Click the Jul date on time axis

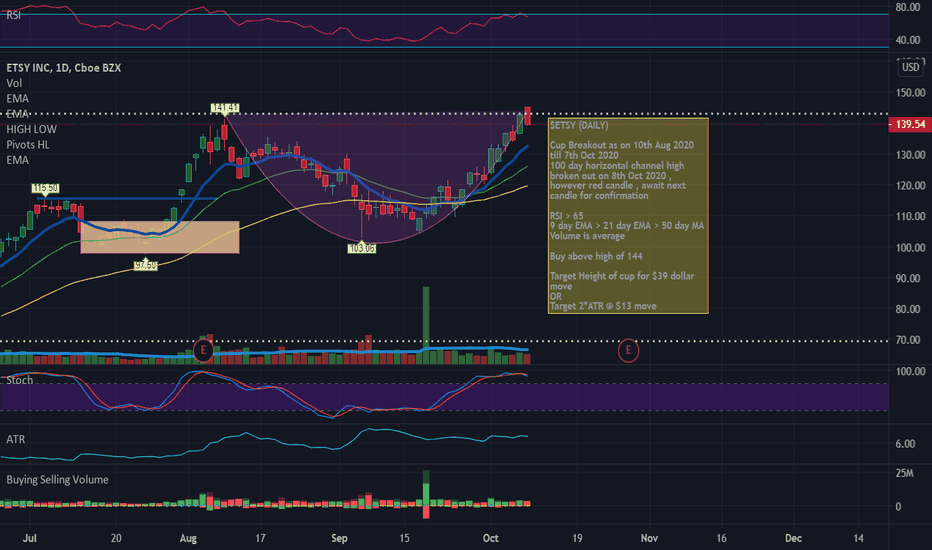click(29, 538)
